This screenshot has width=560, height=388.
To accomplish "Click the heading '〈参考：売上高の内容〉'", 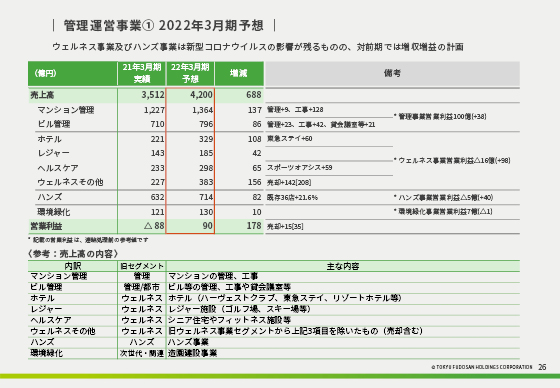I will pyautogui.click(x=73, y=254).
